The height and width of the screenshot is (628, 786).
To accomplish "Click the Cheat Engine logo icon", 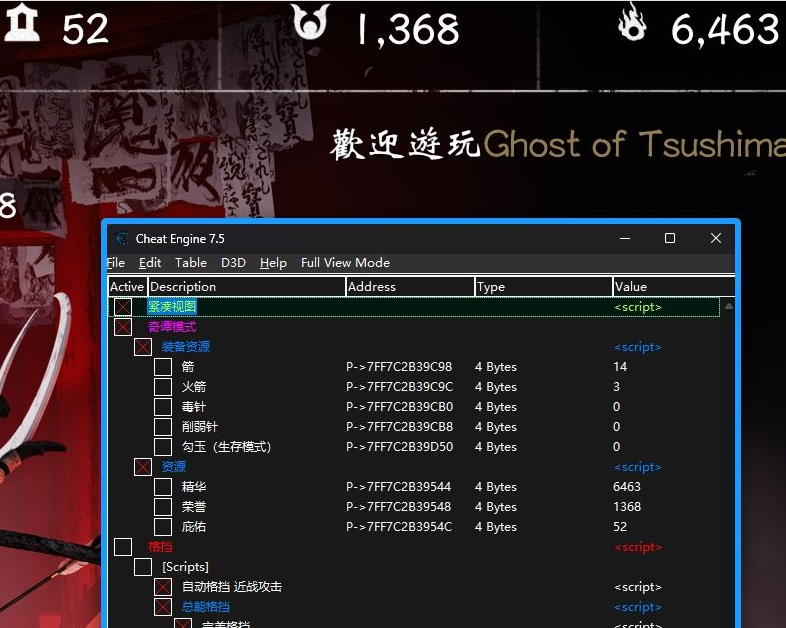I will 122,239.
